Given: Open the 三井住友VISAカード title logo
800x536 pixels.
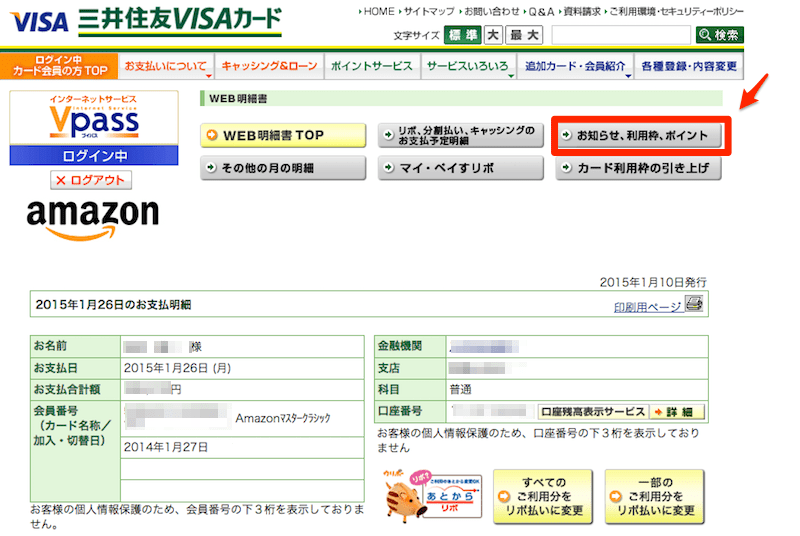Looking at the screenshot, I should pos(180,21).
